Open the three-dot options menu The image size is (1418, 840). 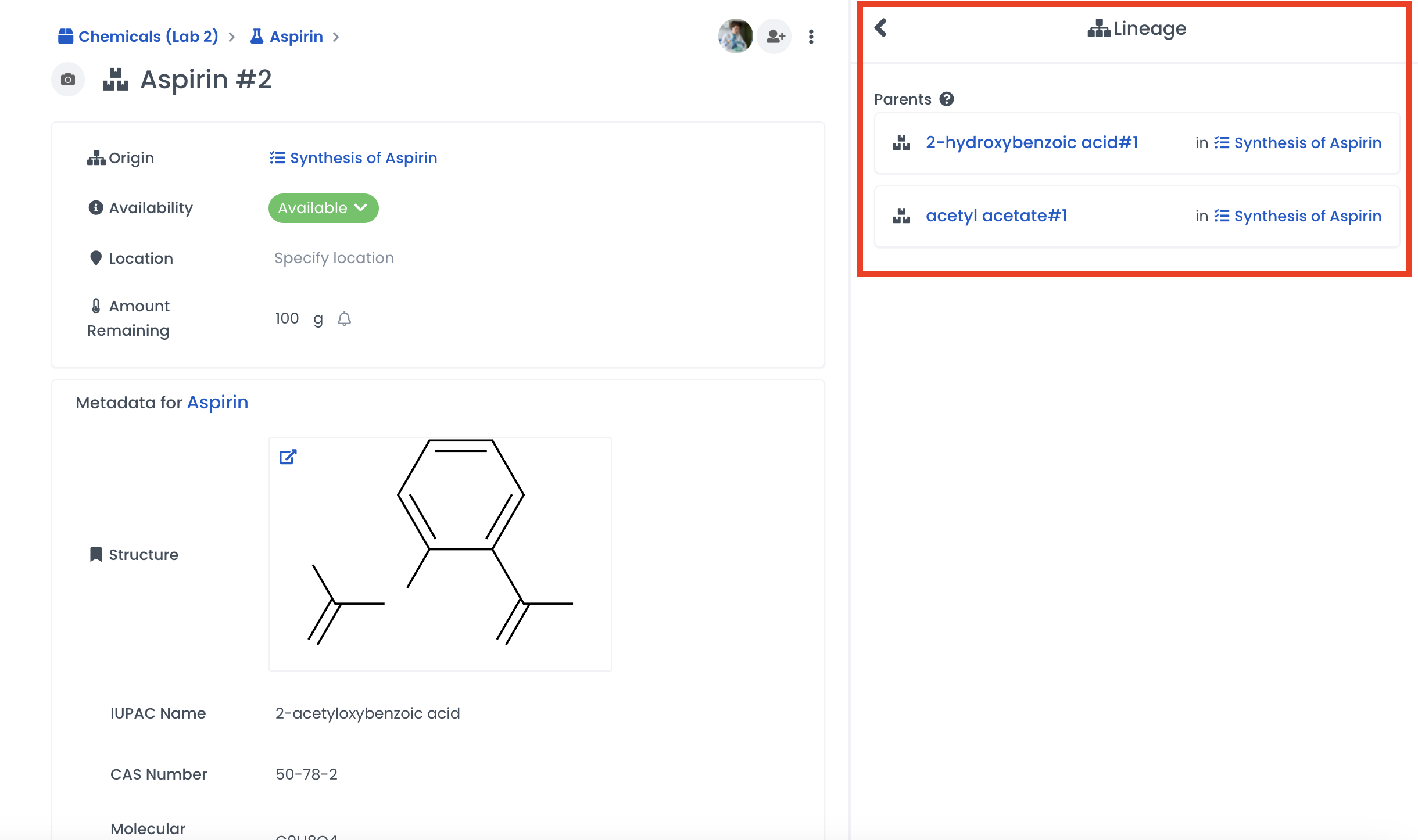tap(811, 37)
